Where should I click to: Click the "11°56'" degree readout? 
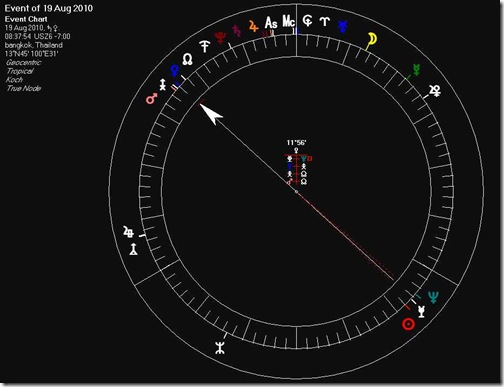(x=296, y=143)
